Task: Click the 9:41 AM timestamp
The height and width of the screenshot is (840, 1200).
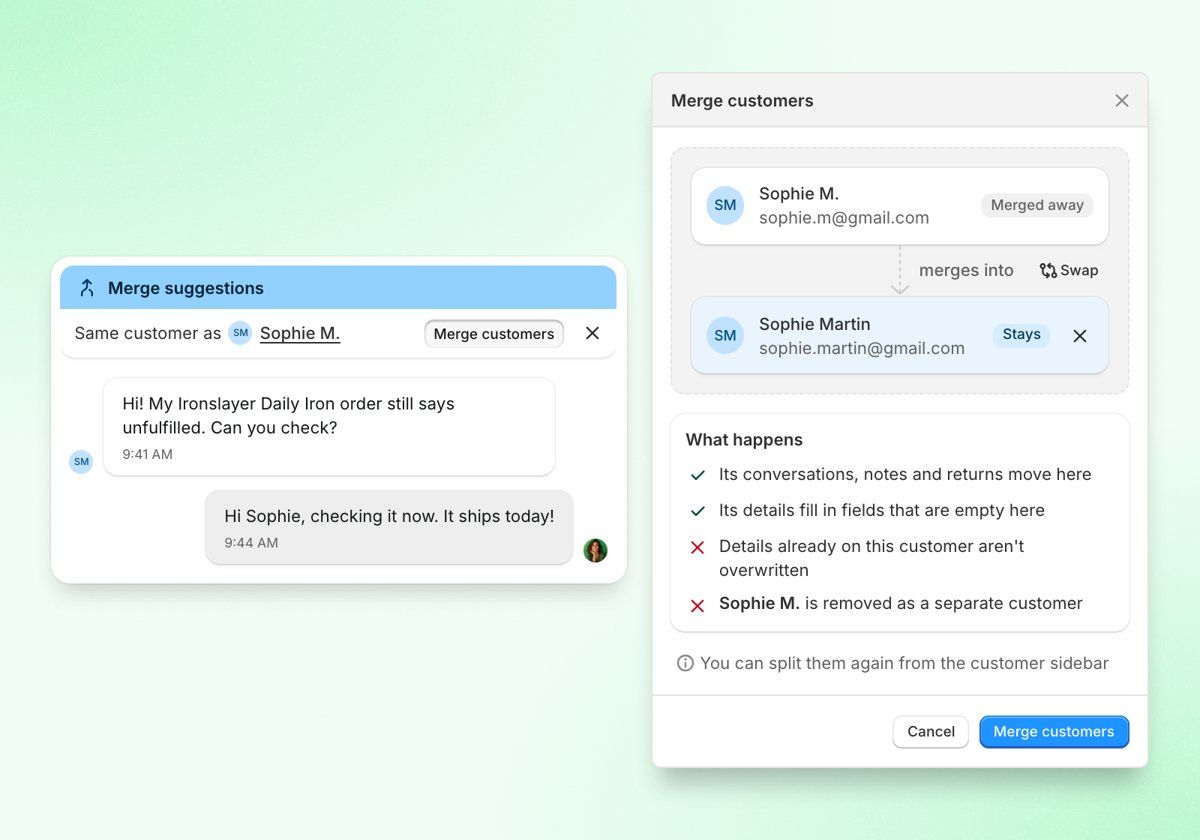Action: click(148, 454)
